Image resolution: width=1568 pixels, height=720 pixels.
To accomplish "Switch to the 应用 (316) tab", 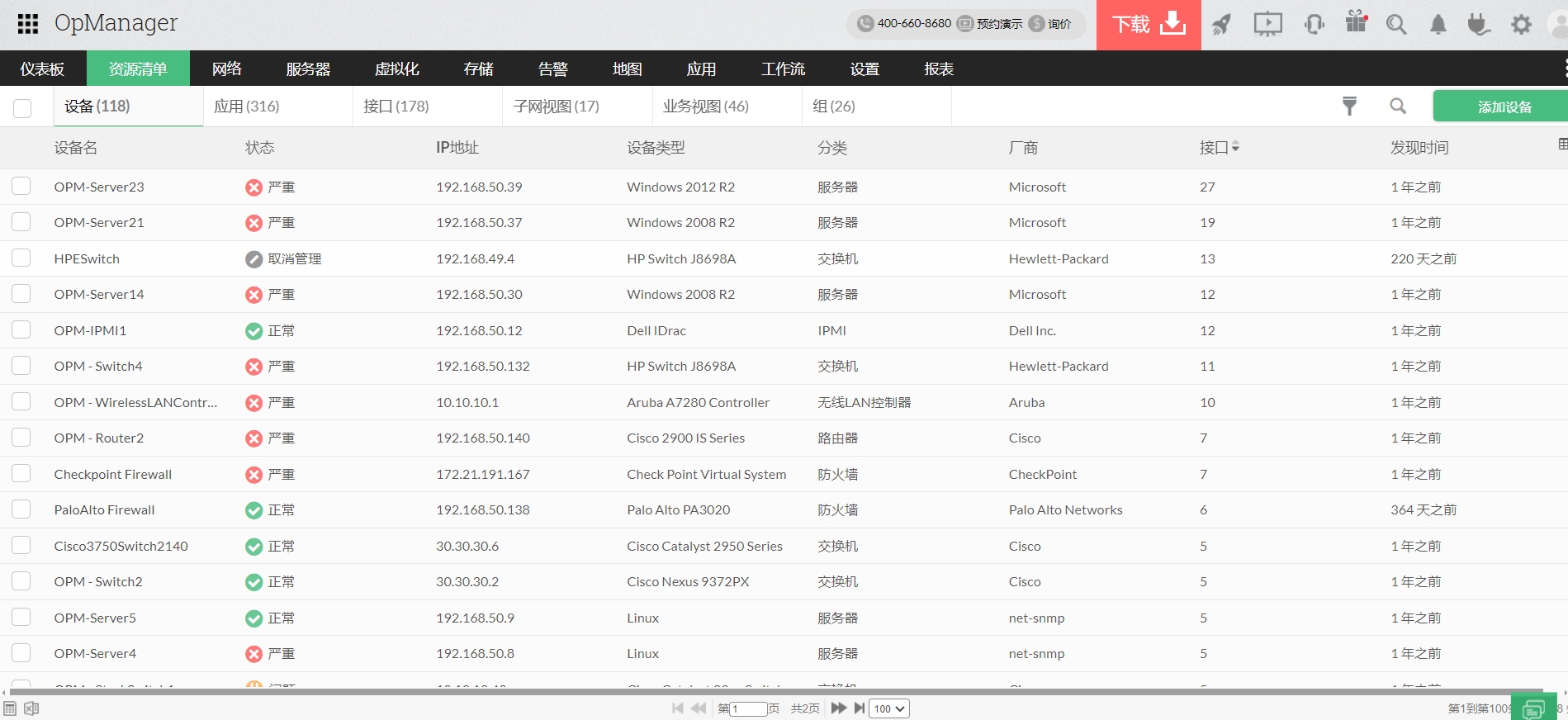I will [277, 107].
